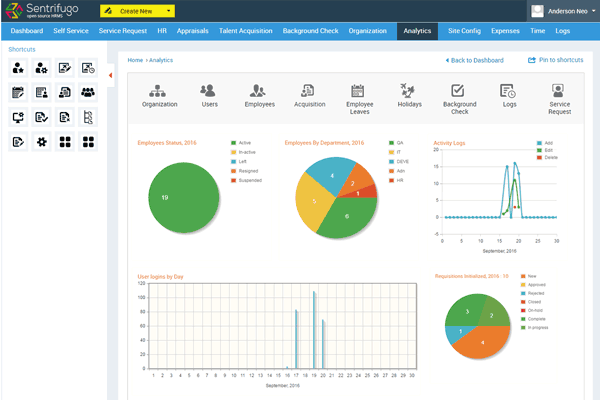Go to the Talent Acquisition menu
Viewport: 600px width, 400px height.
(x=244, y=31)
